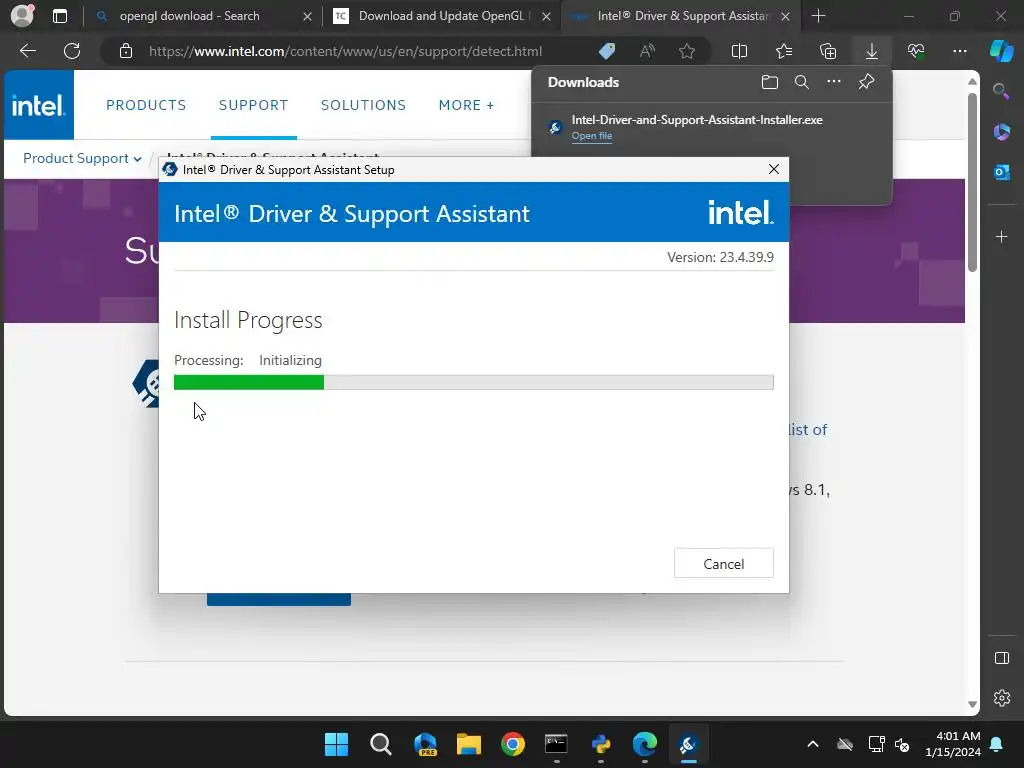Open sidebar search icon

click(1001, 91)
